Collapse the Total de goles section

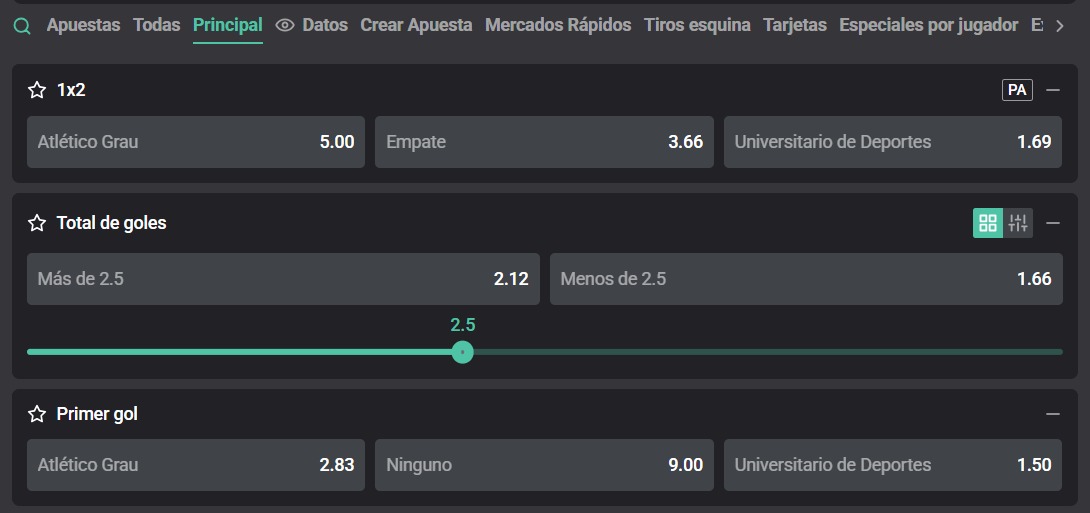pyautogui.click(x=1053, y=223)
